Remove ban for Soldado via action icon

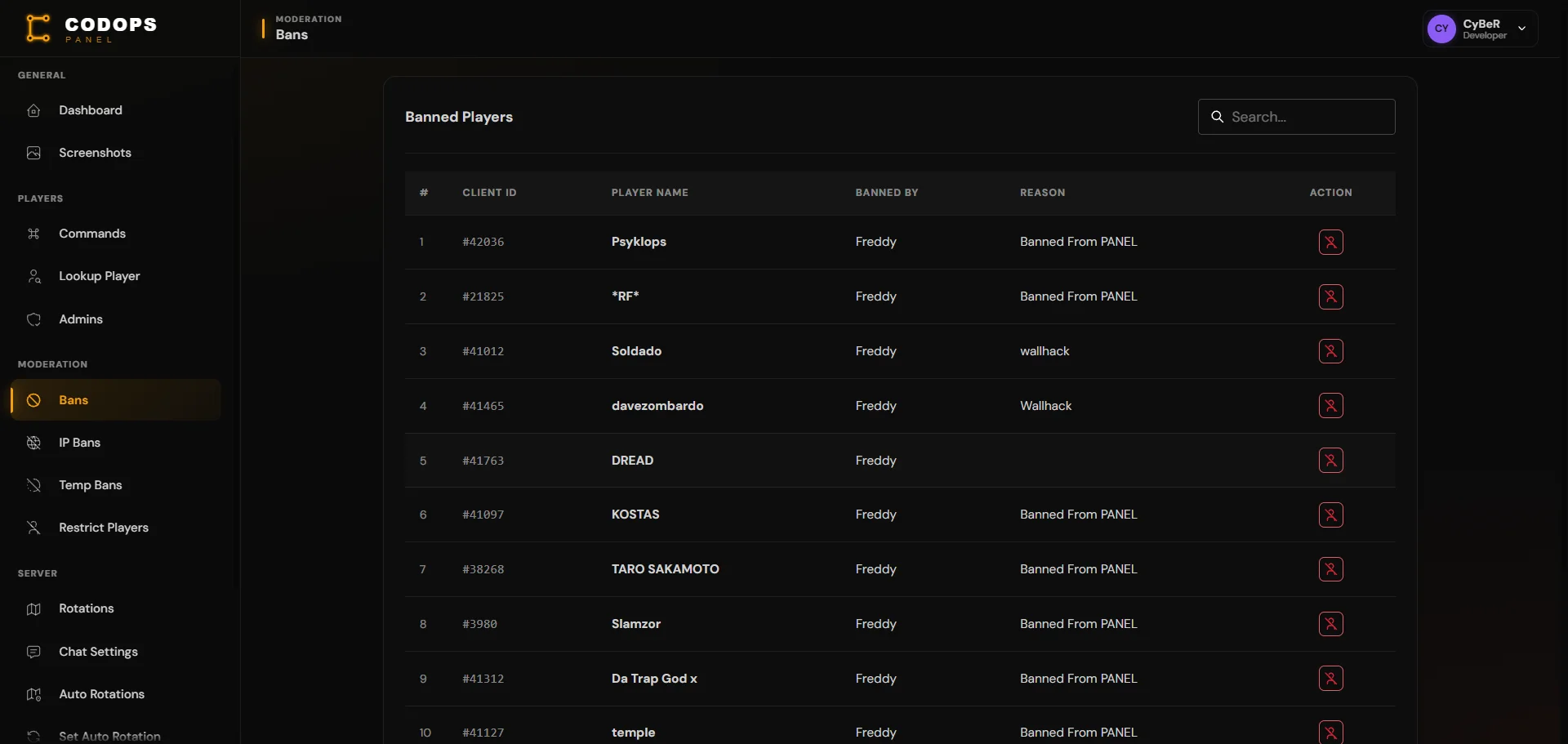pyautogui.click(x=1330, y=351)
